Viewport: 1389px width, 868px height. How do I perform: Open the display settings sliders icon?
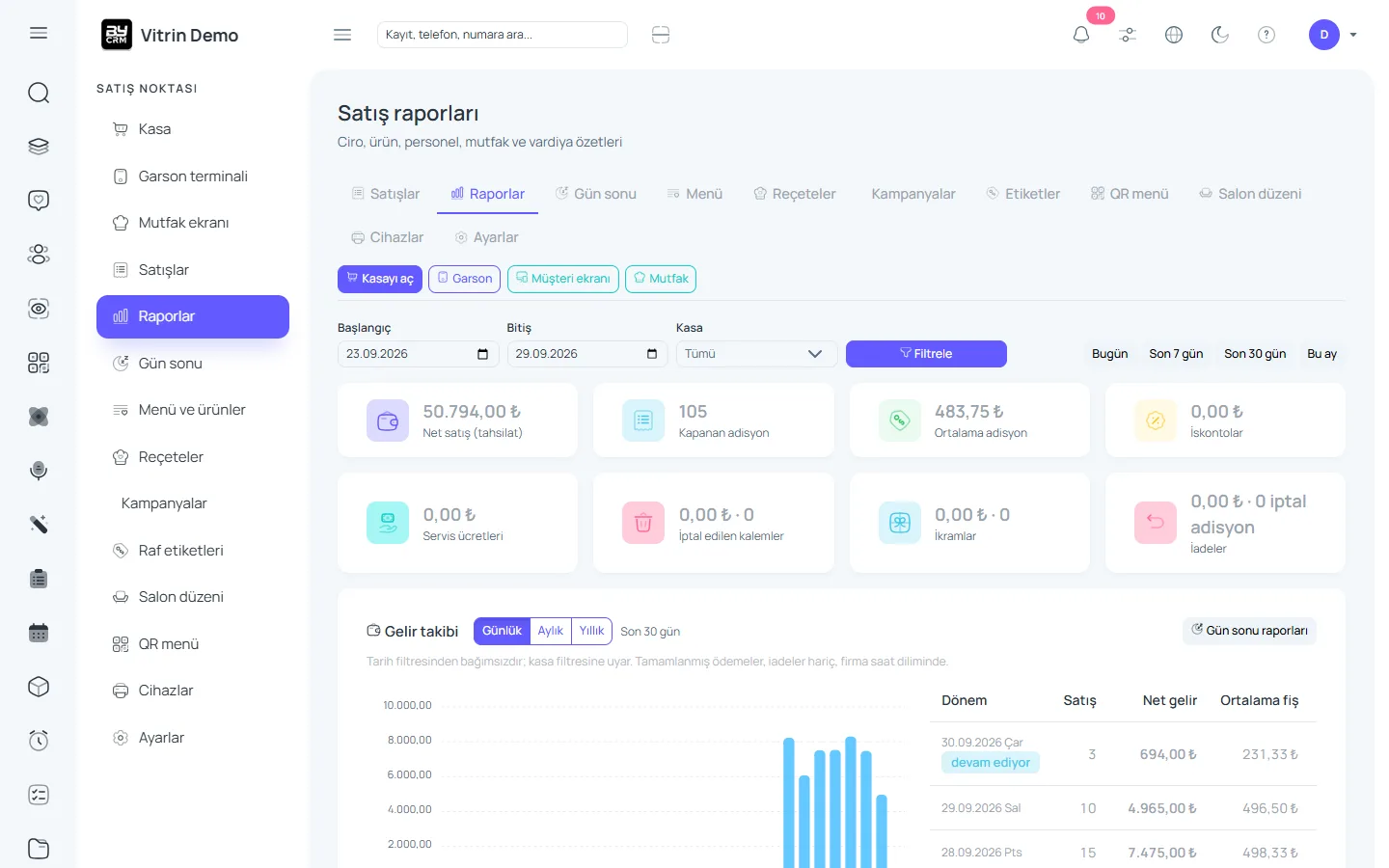coord(1128,35)
